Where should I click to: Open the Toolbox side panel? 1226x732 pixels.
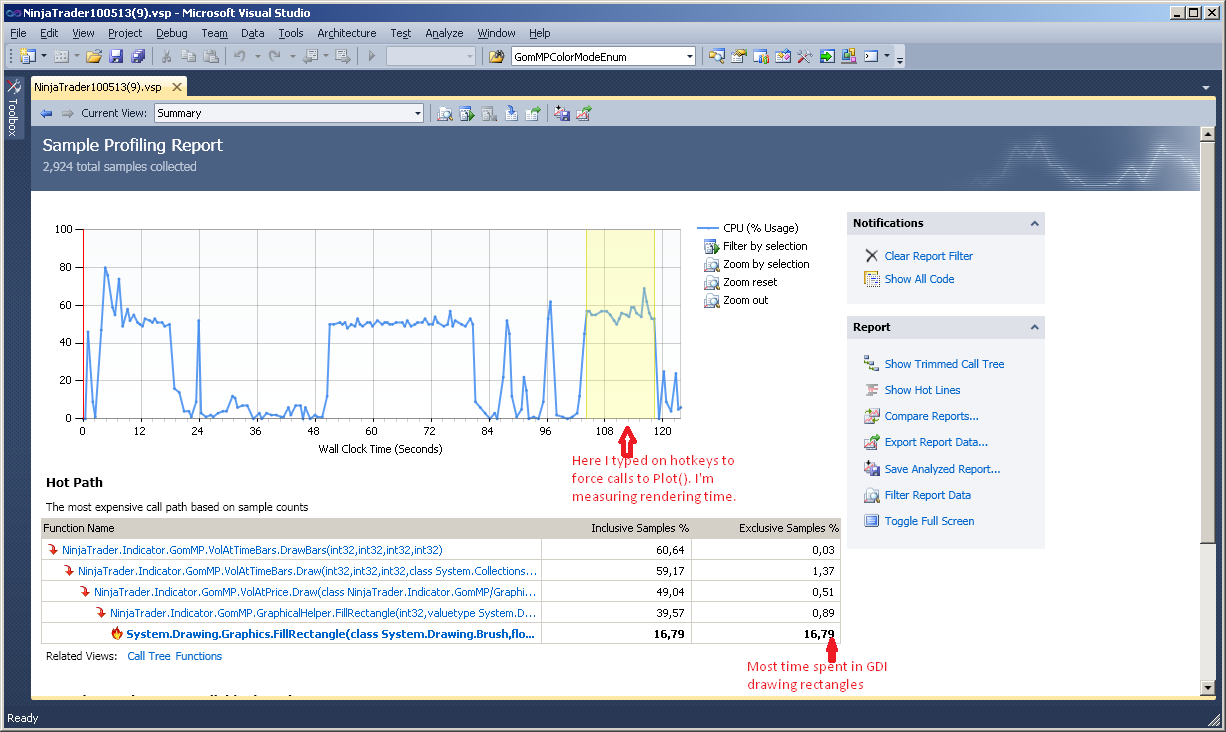[13, 108]
